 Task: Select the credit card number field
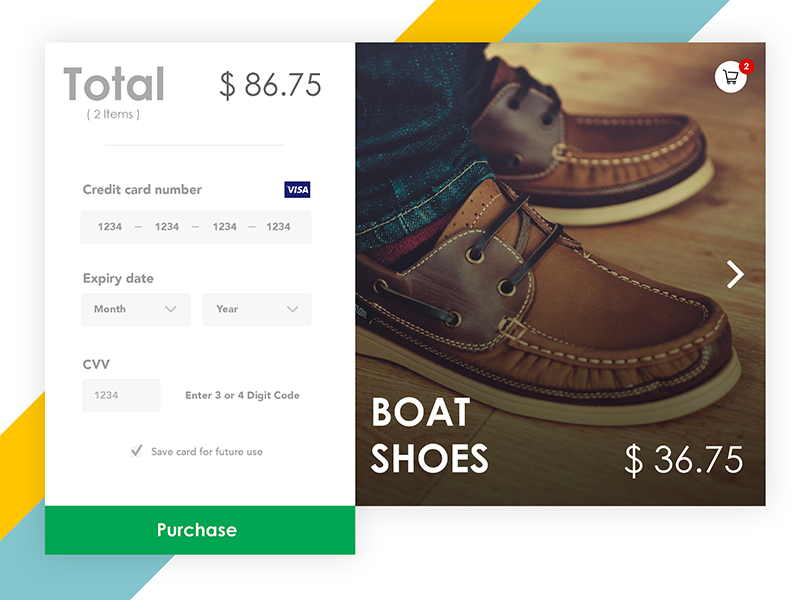click(x=195, y=227)
